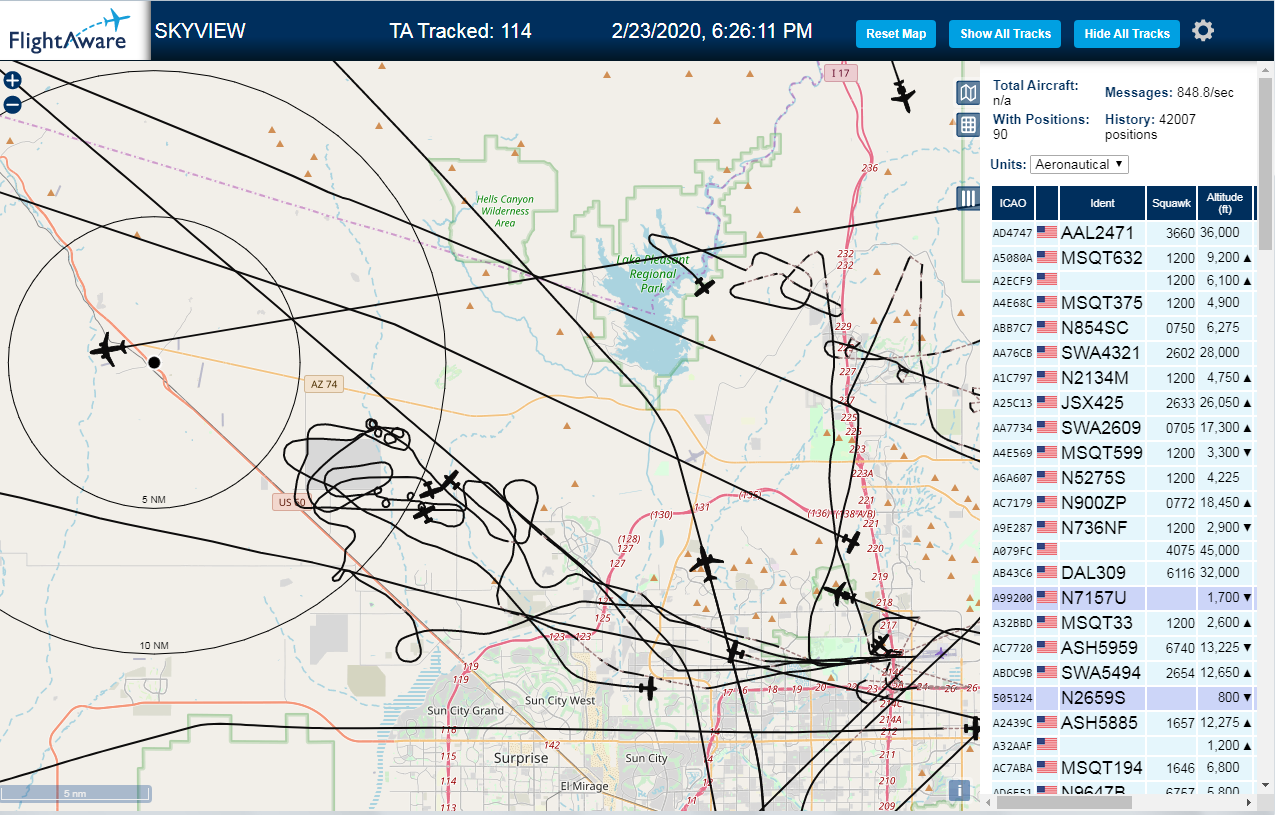
Task: Click the table's scroll right arrow
Action: pyautogui.click(x=1247, y=802)
